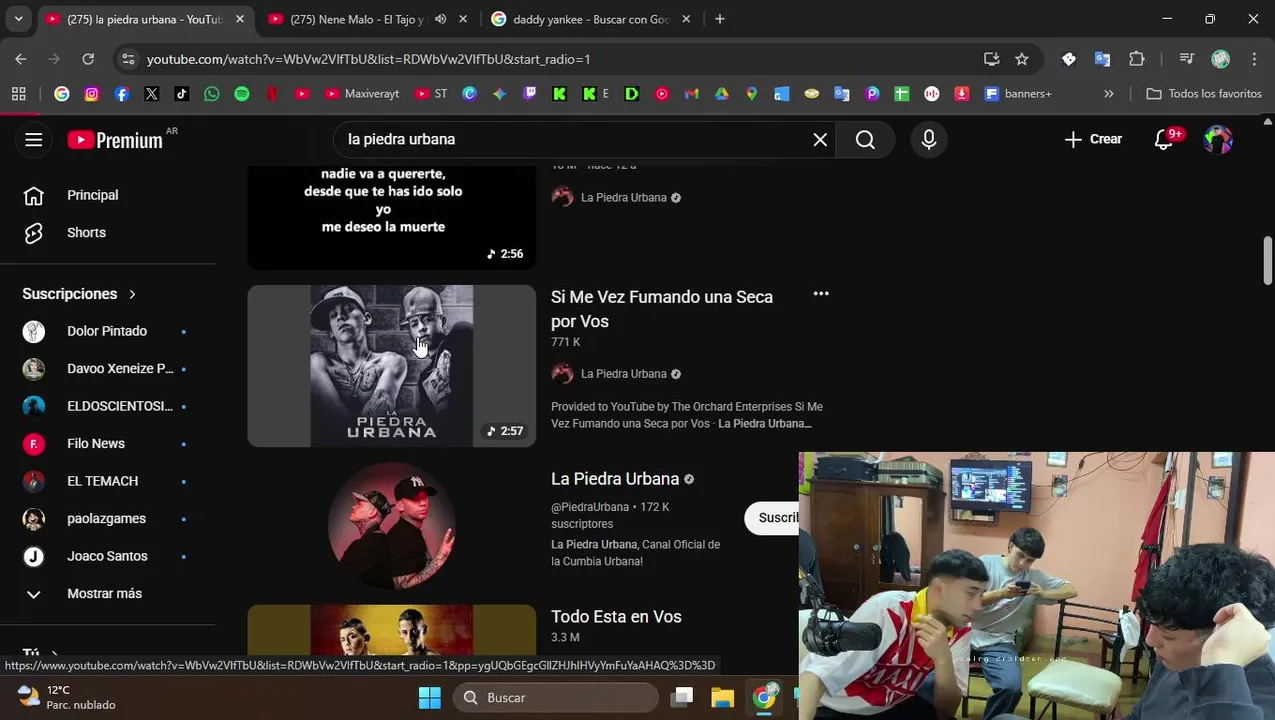Open La Piedra Urbana channel round avatar

pyautogui.click(x=392, y=526)
